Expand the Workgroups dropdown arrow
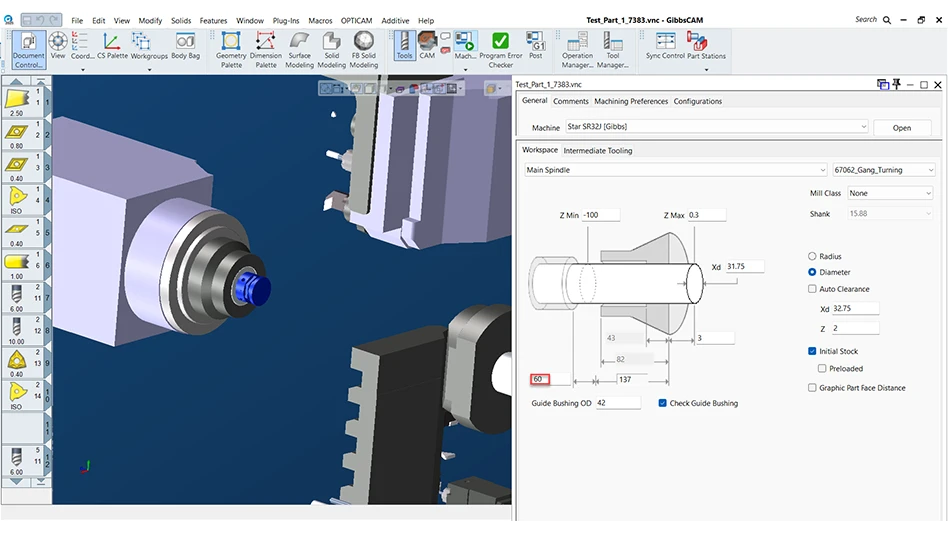The height and width of the screenshot is (533, 948). click(149, 69)
